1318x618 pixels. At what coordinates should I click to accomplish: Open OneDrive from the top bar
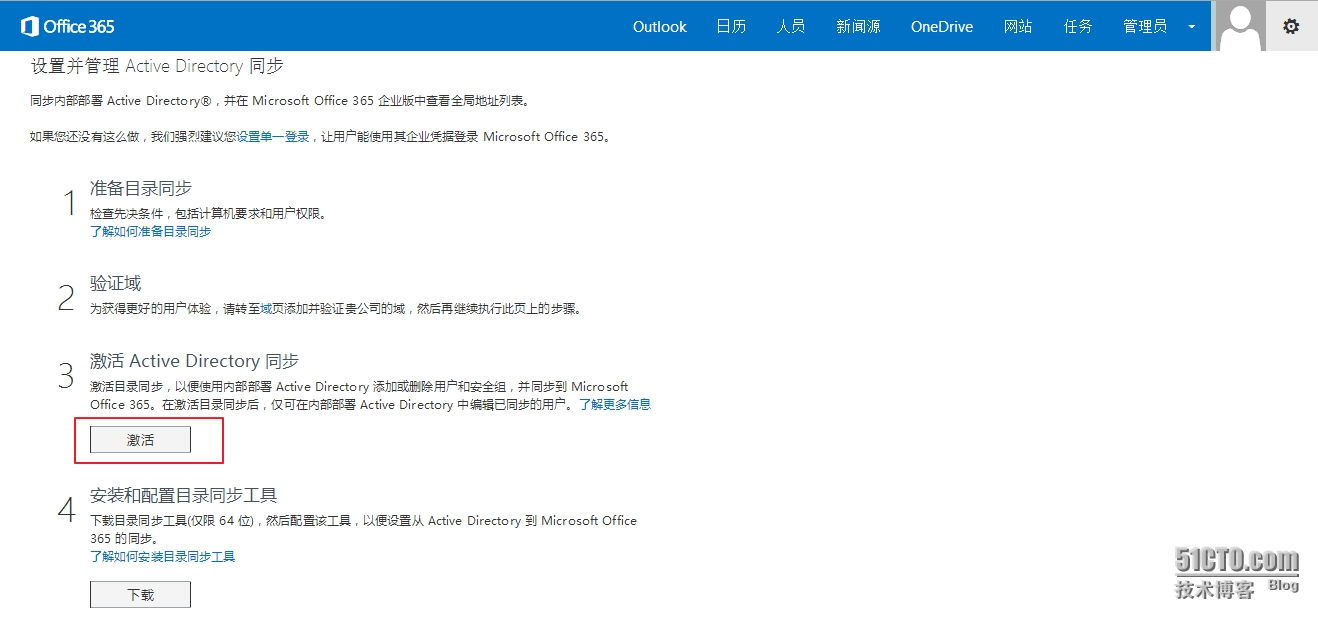pos(941,27)
